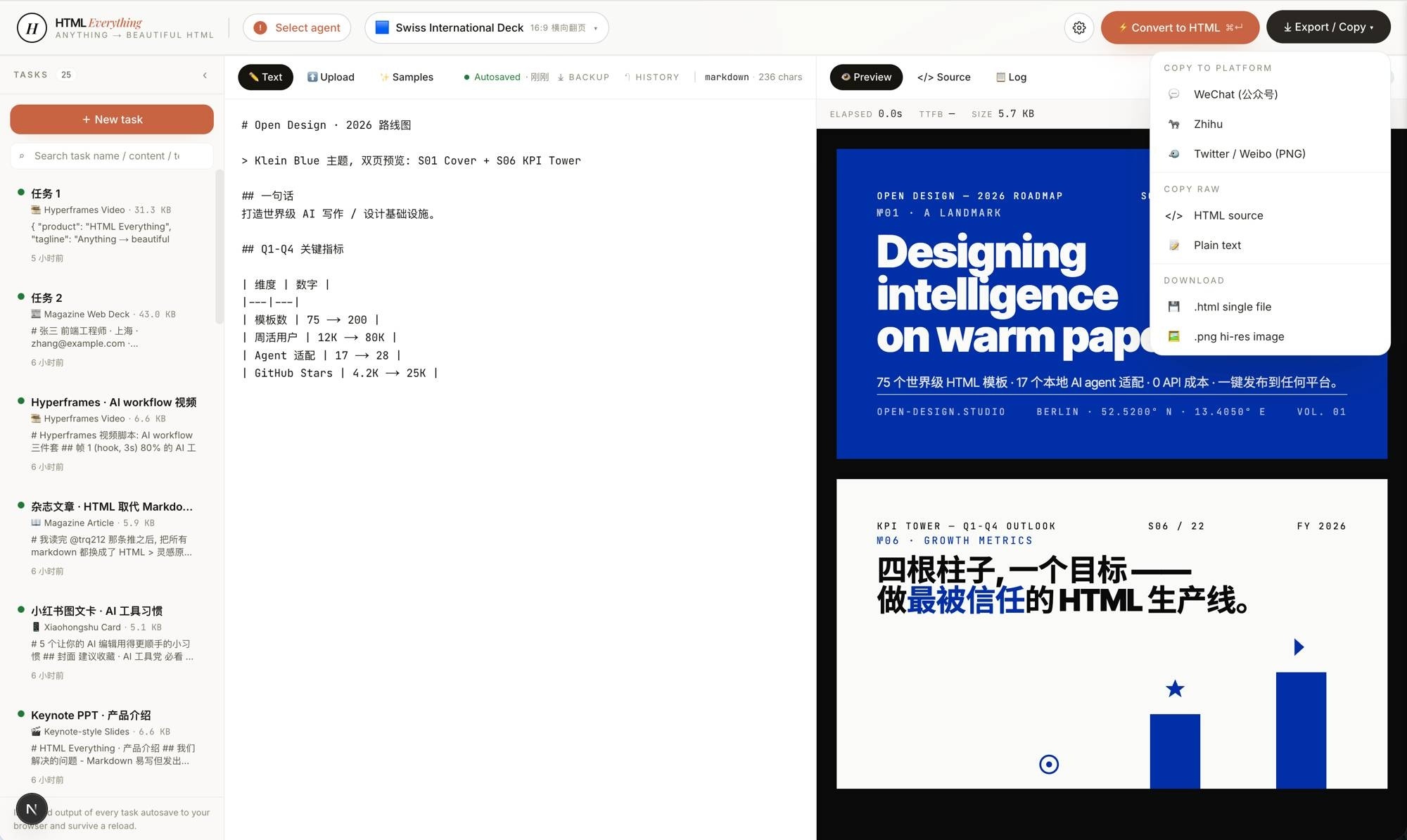Click the red warning icon in Select agent
This screenshot has width=1407, height=840.
tap(260, 27)
